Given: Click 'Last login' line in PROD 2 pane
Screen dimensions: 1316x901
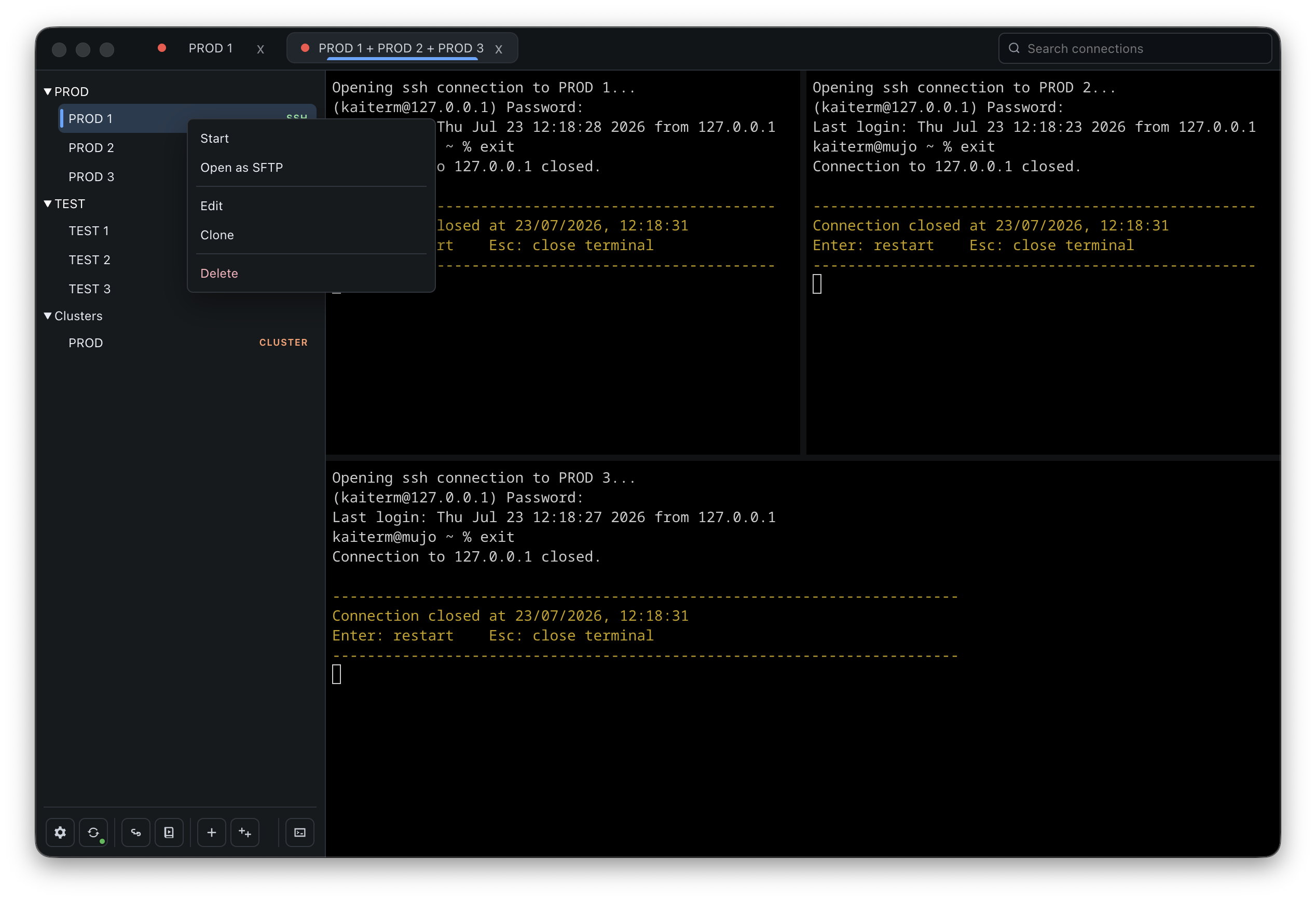Looking at the screenshot, I should [x=1034, y=127].
